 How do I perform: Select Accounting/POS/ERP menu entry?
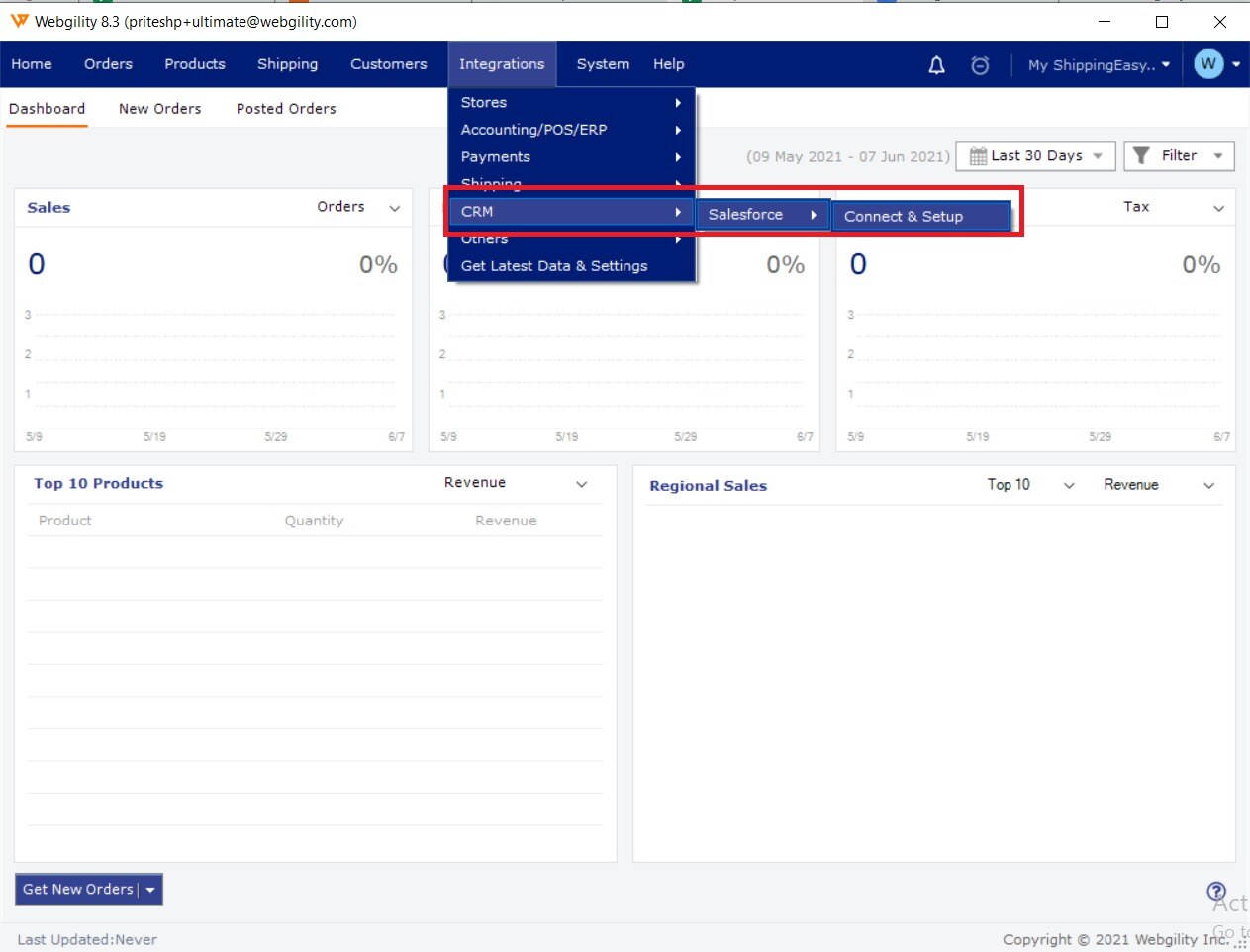click(x=572, y=130)
